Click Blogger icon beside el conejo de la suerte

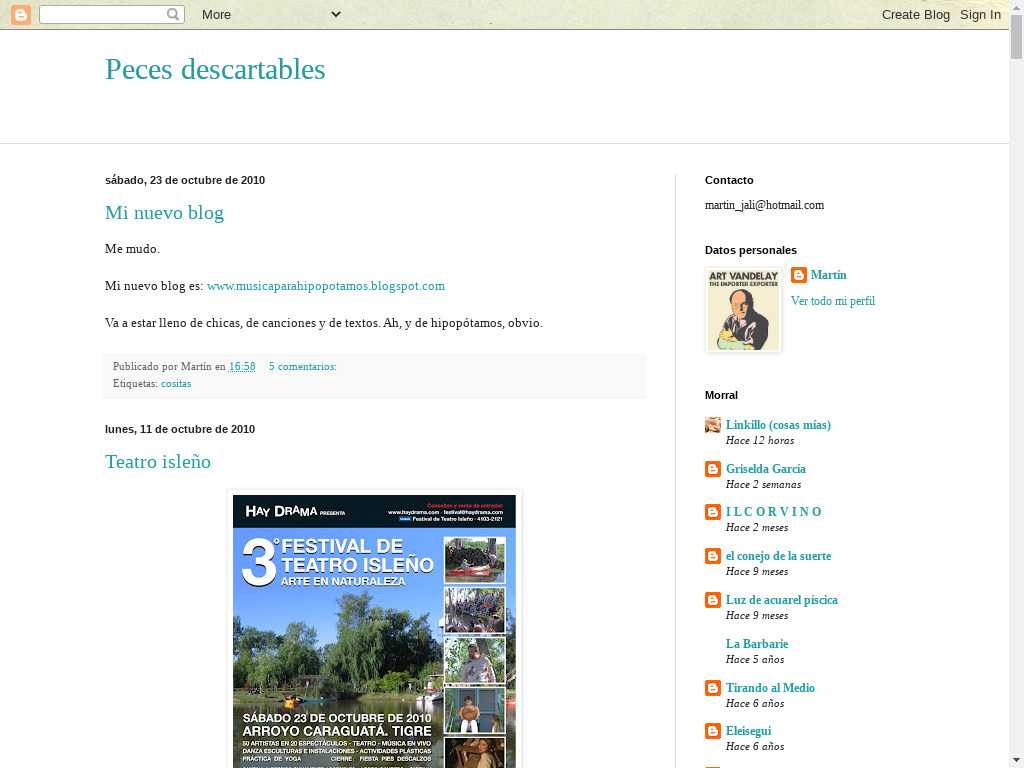tap(713, 556)
